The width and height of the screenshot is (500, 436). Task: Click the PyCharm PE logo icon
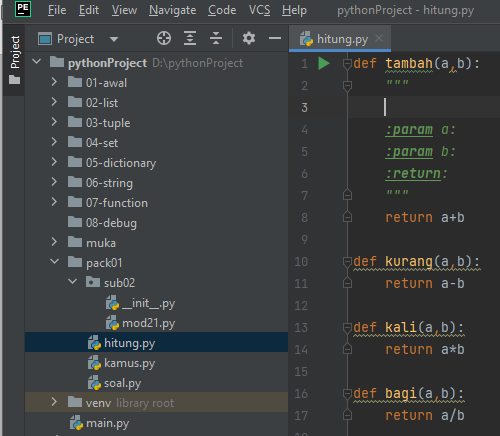23,9
